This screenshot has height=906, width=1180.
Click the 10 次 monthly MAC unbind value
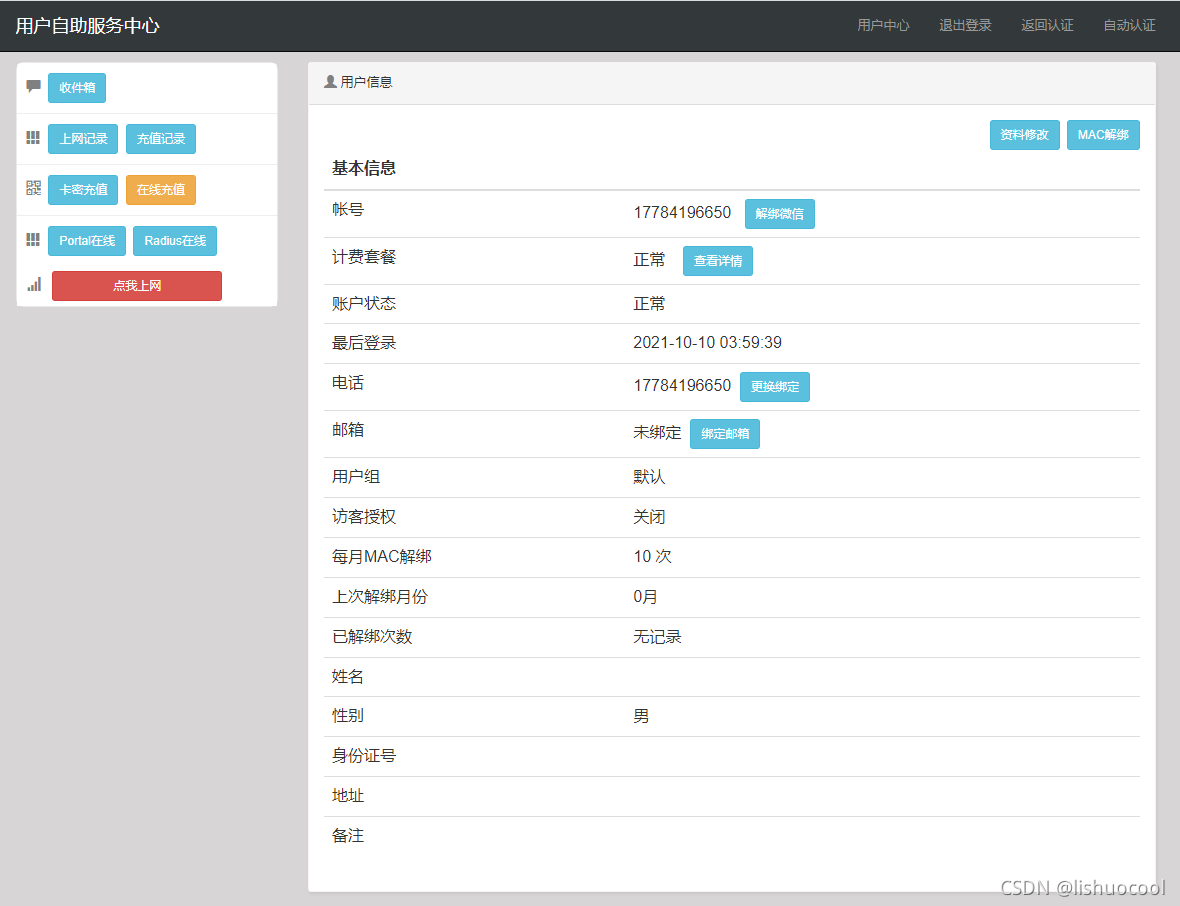pyautogui.click(x=652, y=557)
